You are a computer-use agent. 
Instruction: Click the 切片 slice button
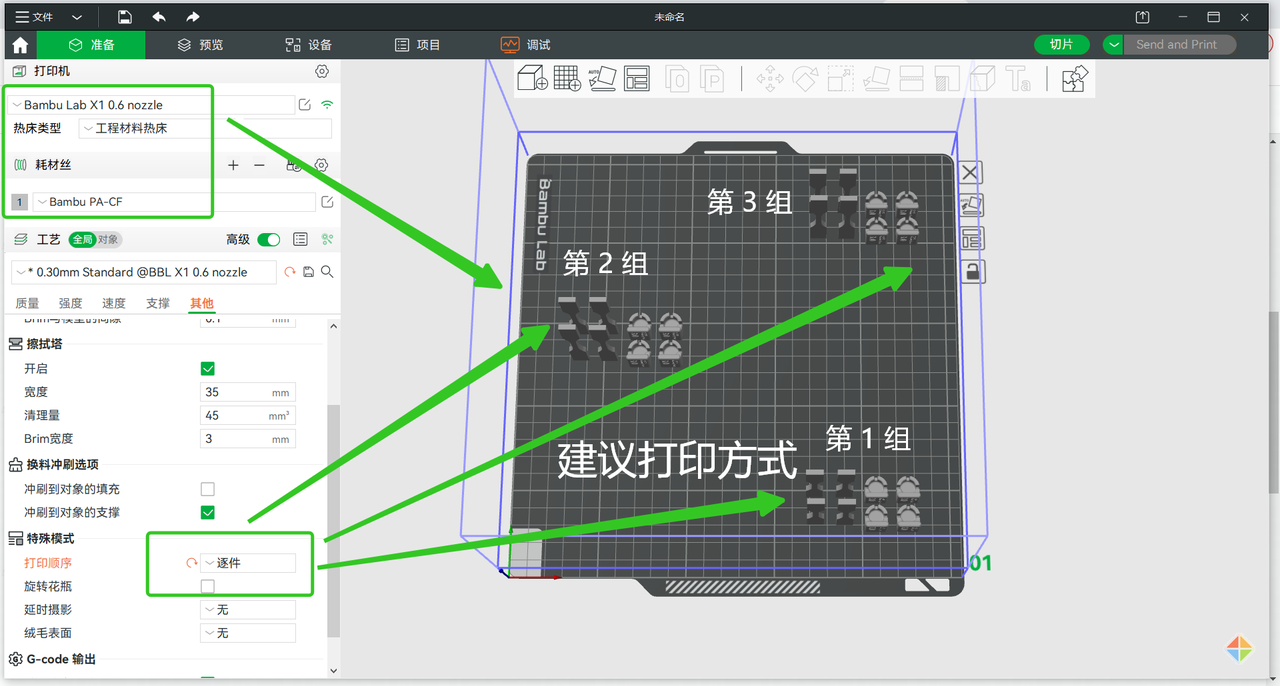1061,45
